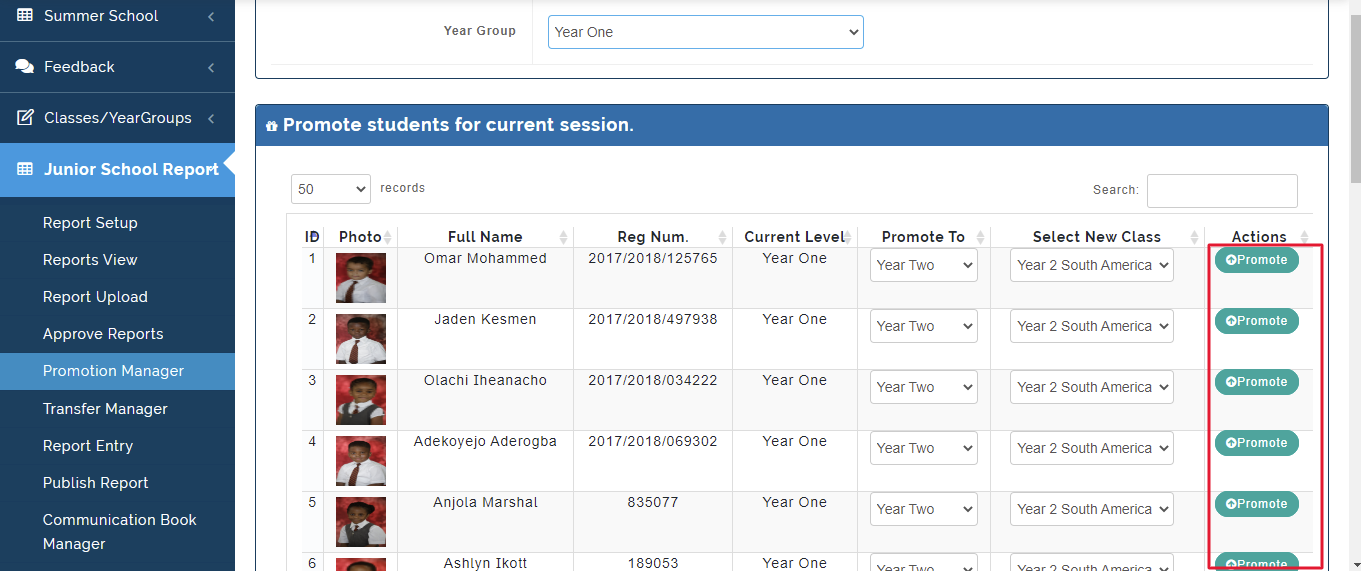Open the records-per-page dropdown showing 50
Viewport: 1361px width, 571px height.
(331, 189)
